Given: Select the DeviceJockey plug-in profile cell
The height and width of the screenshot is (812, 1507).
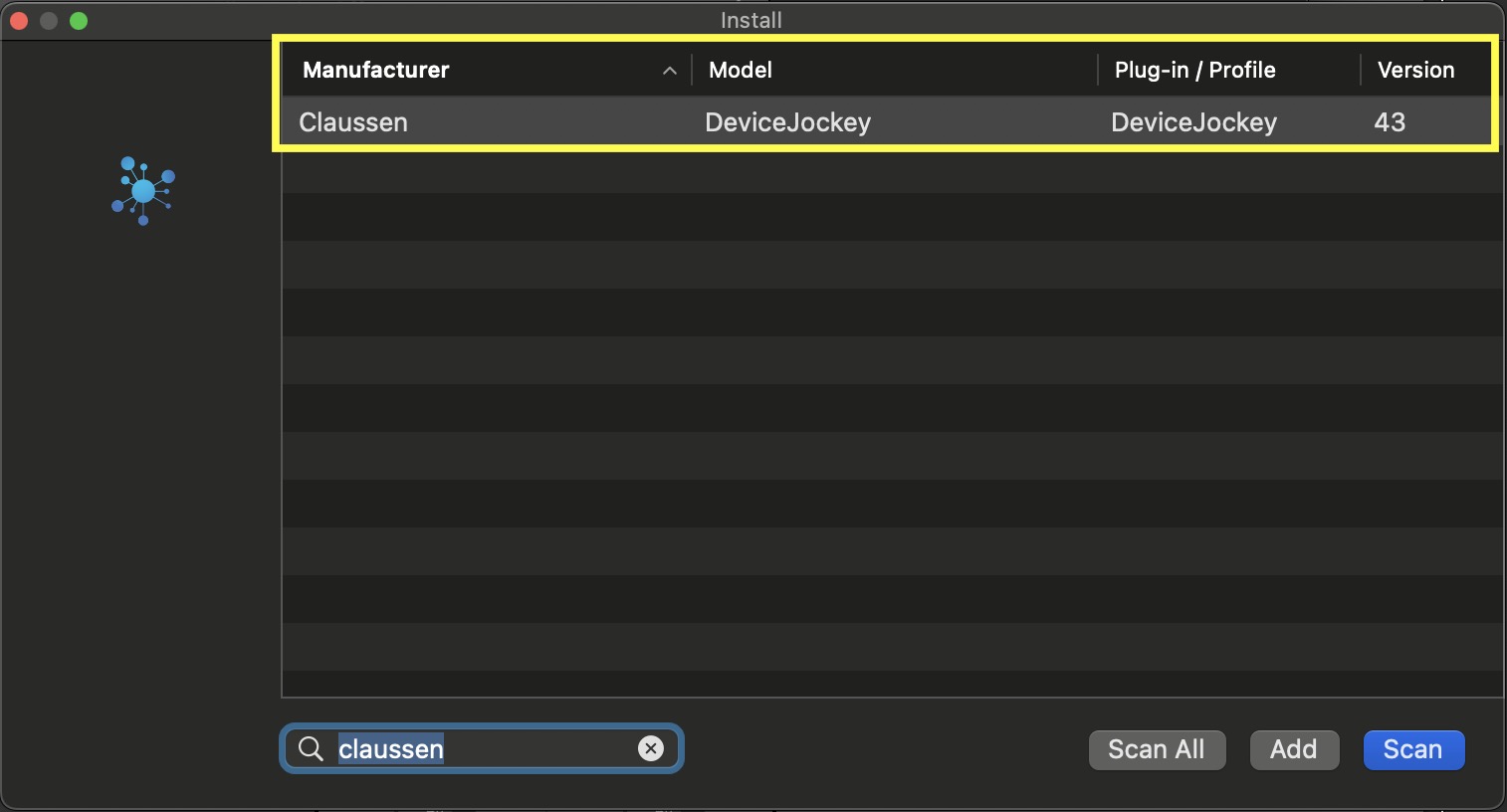Looking at the screenshot, I should tap(1193, 122).
